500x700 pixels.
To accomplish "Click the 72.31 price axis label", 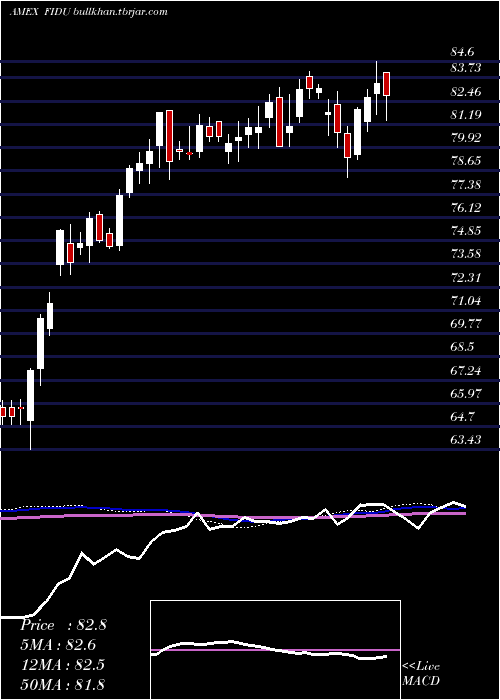I will pyautogui.click(x=466, y=278).
